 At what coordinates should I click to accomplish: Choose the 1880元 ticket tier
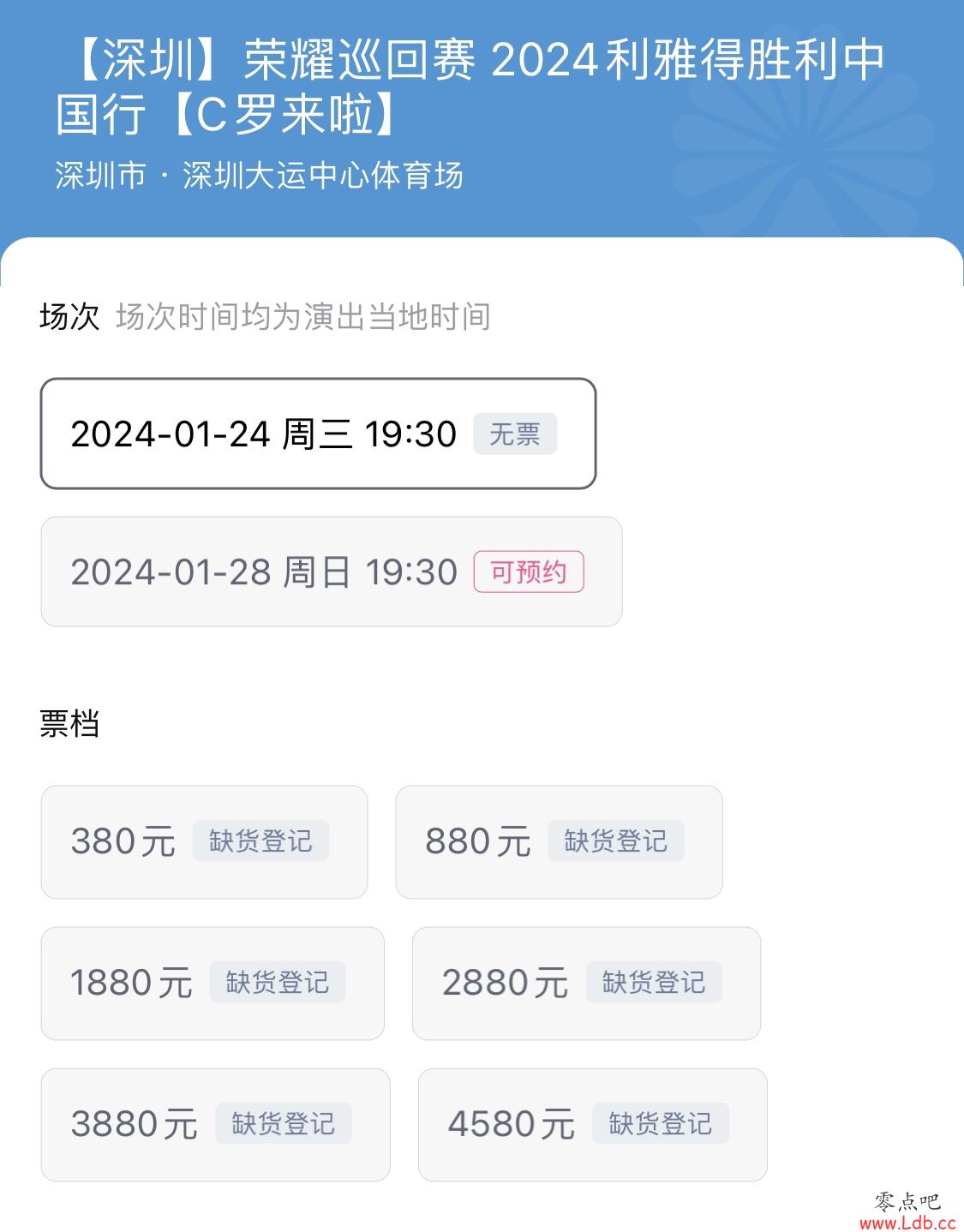pos(213,984)
